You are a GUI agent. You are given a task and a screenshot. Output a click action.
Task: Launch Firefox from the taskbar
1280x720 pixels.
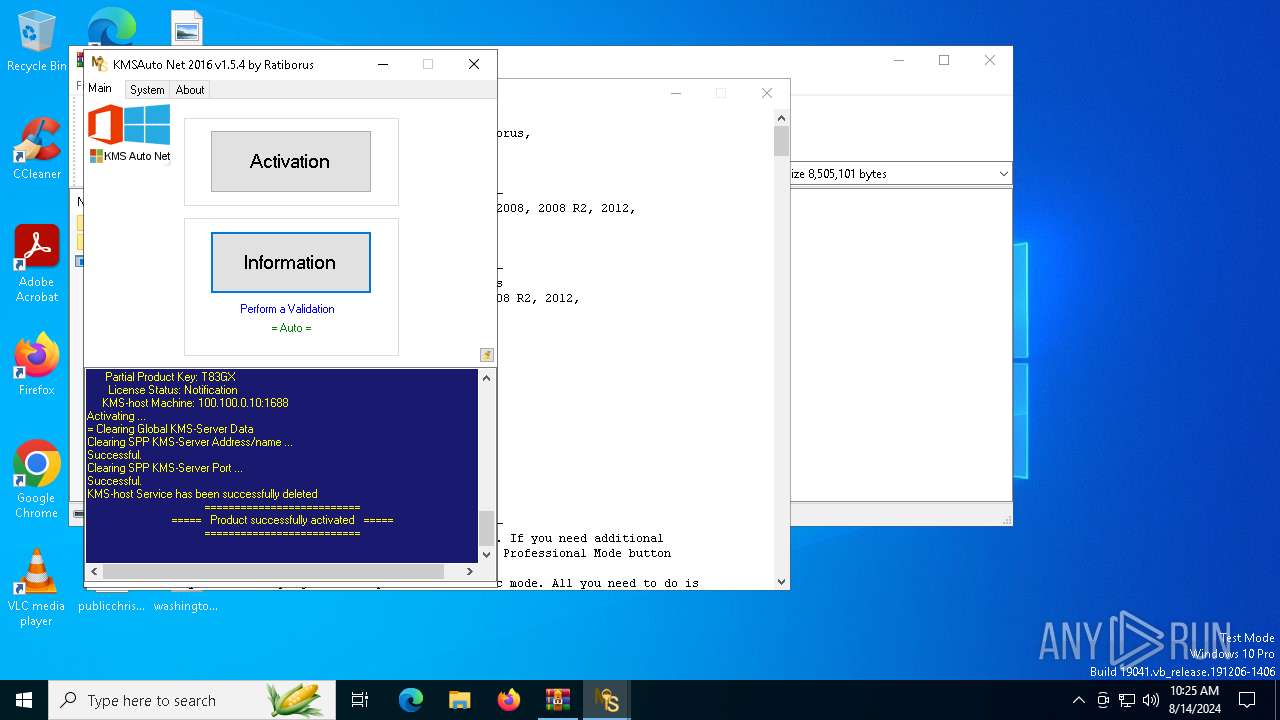pyautogui.click(x=509, y=700)
